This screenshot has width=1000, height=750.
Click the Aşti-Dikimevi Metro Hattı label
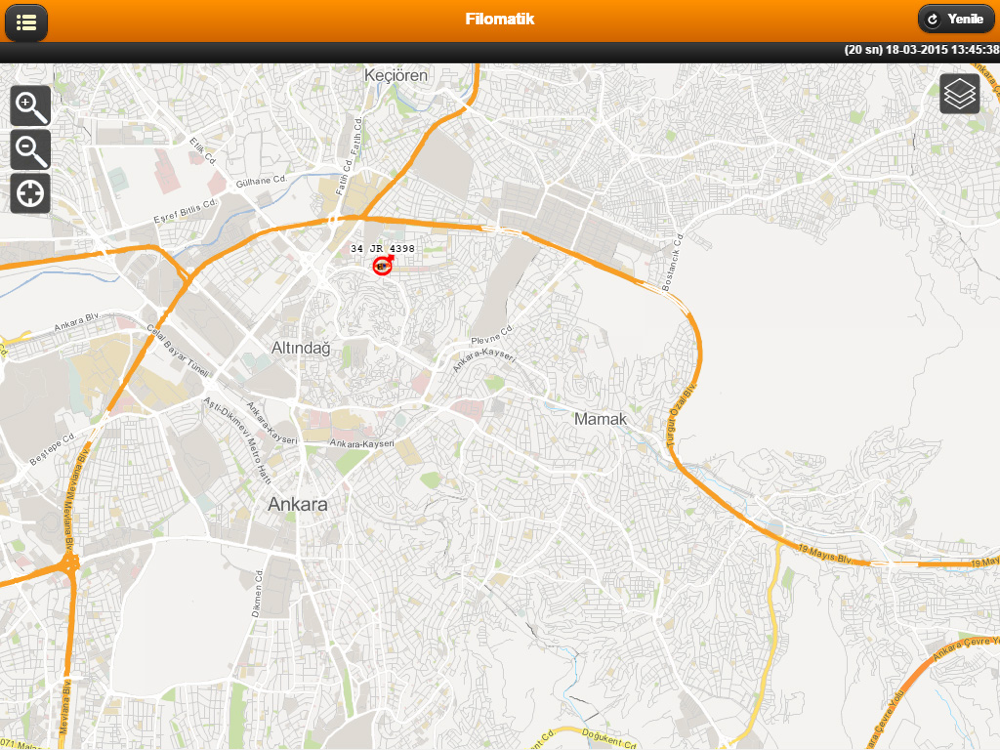tap(237, 439)
